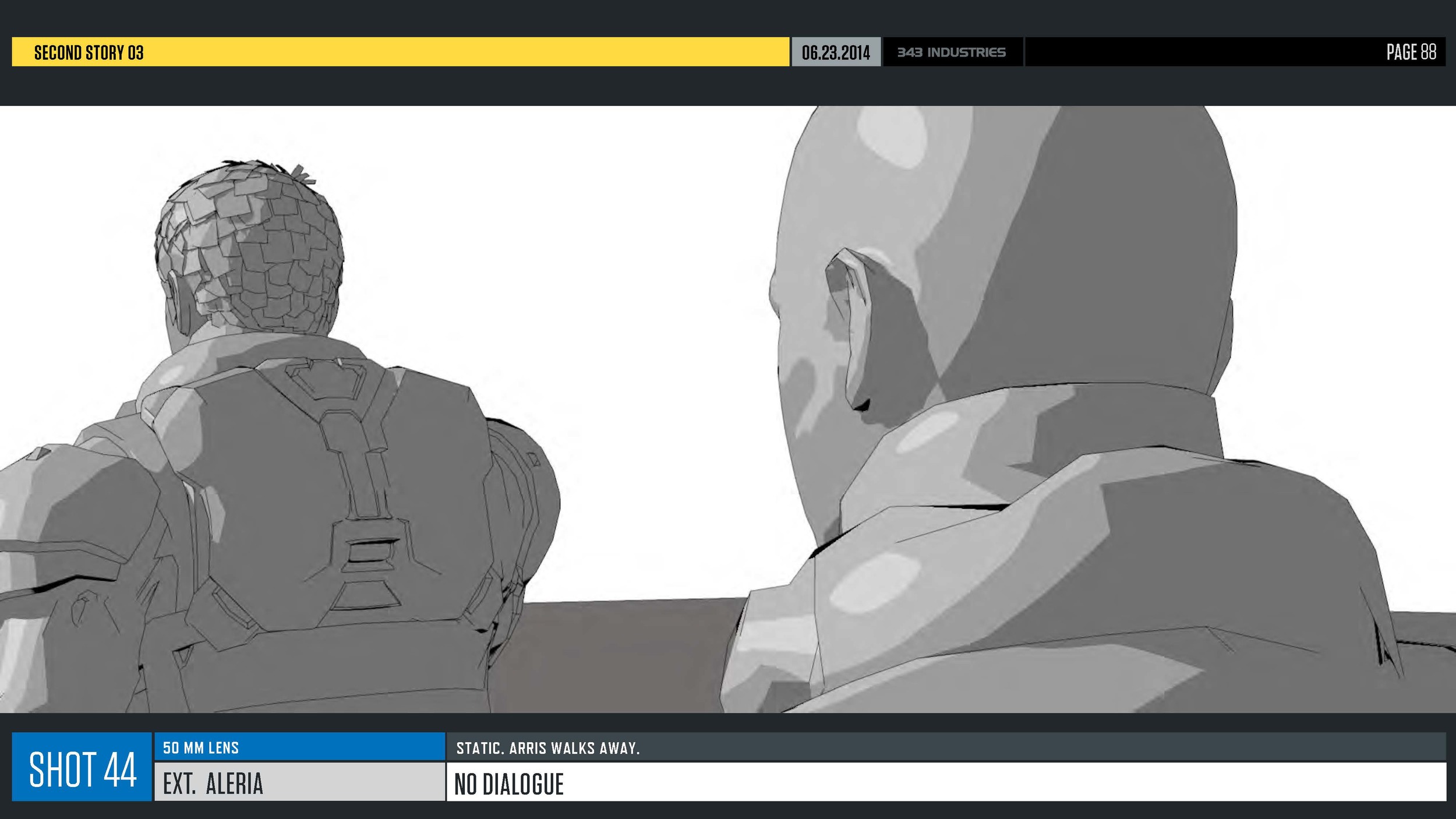
Task: Click the 'PAGE 88' page number
Action: [1411, 52]
